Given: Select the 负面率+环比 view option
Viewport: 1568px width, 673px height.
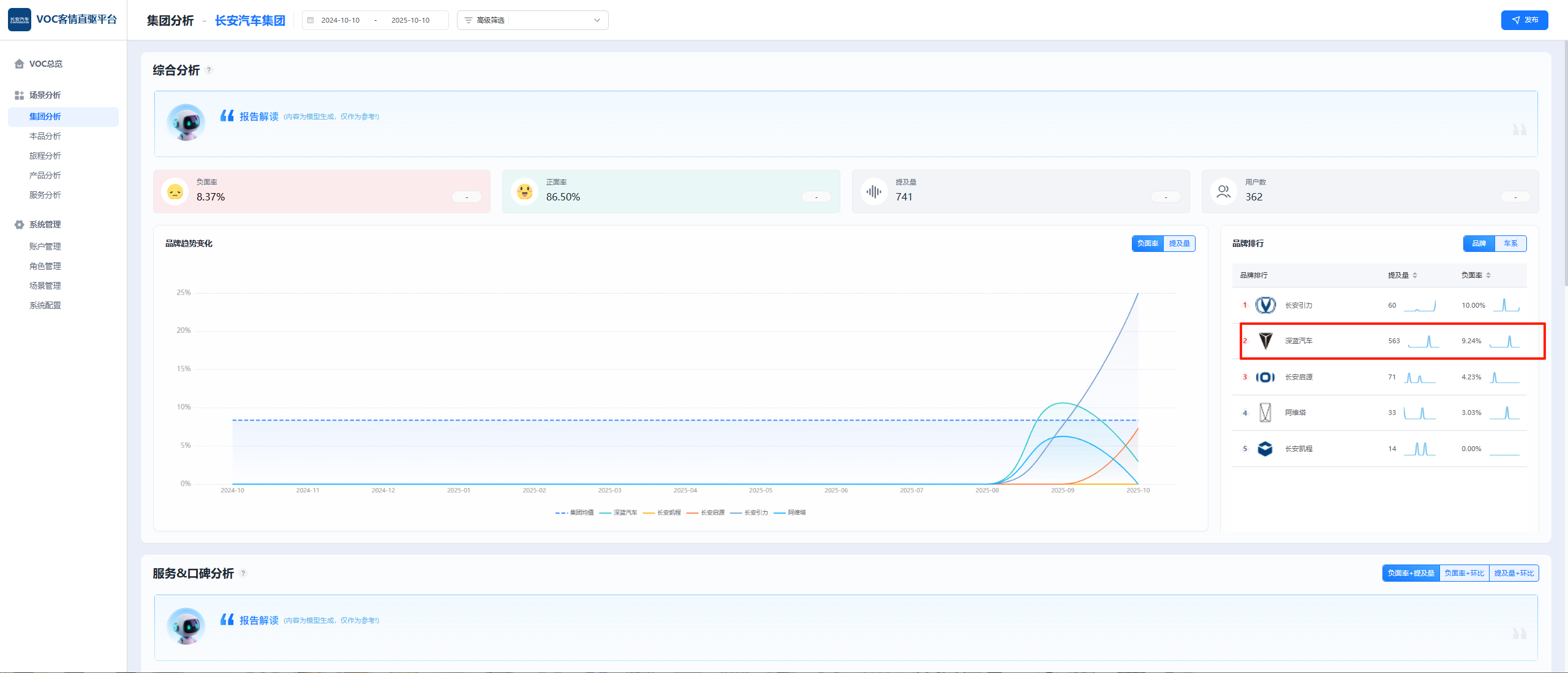Looking at the screenshot, I should [1464, 573].
